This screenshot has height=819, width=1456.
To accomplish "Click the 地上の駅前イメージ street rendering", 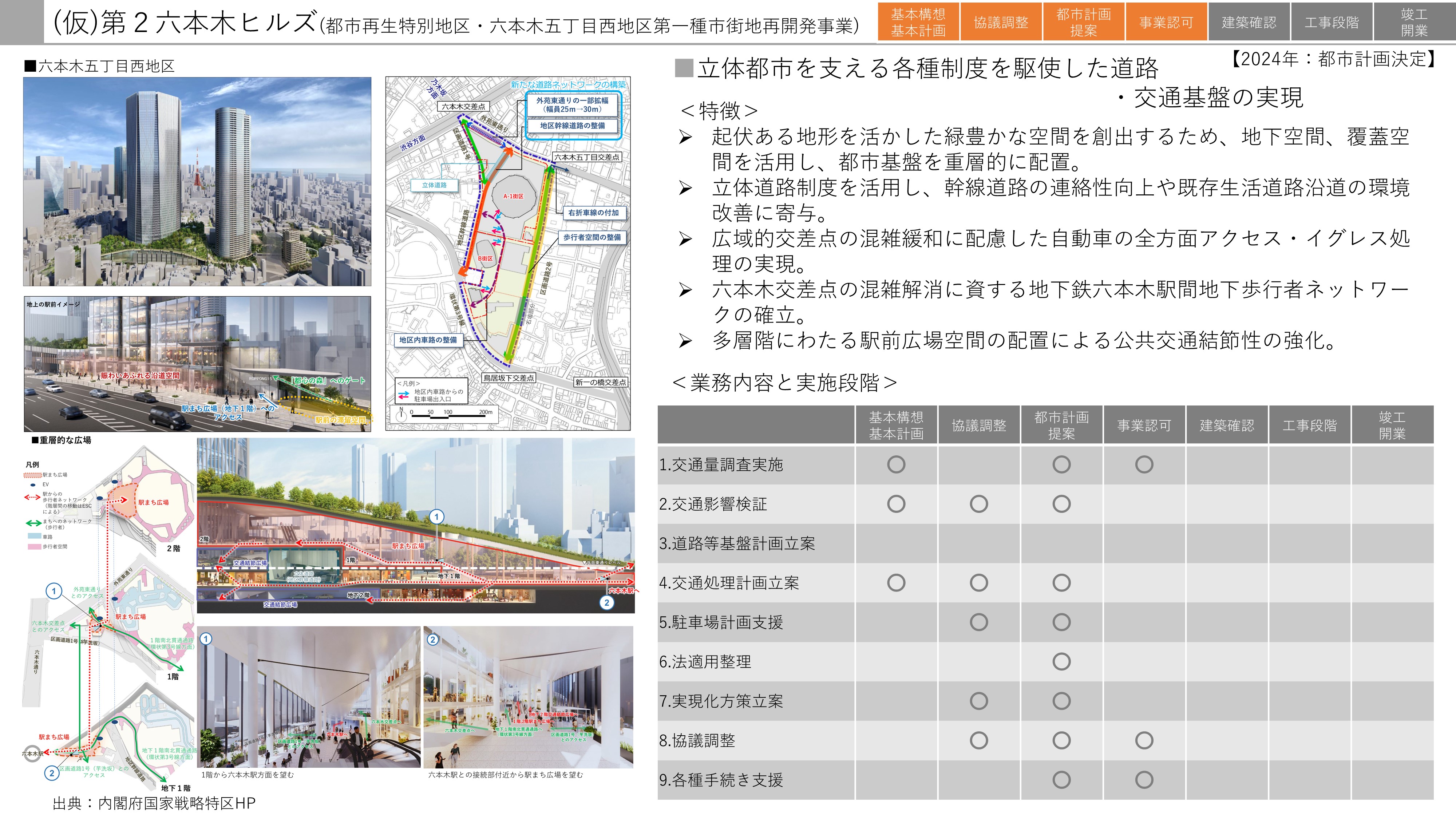I will click(197, 364).
